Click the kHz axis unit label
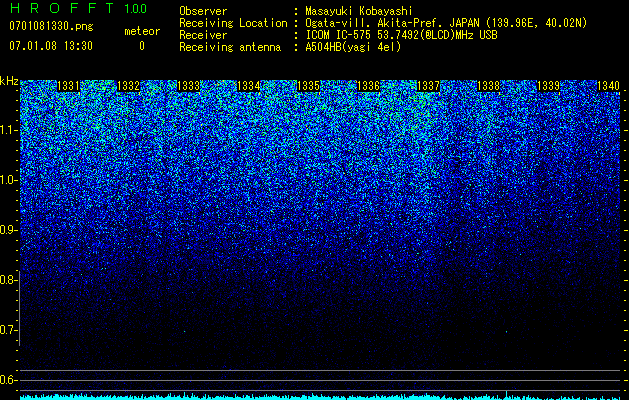Image resolution: width=629 pixels, height=400 pixels. point(9,81)
